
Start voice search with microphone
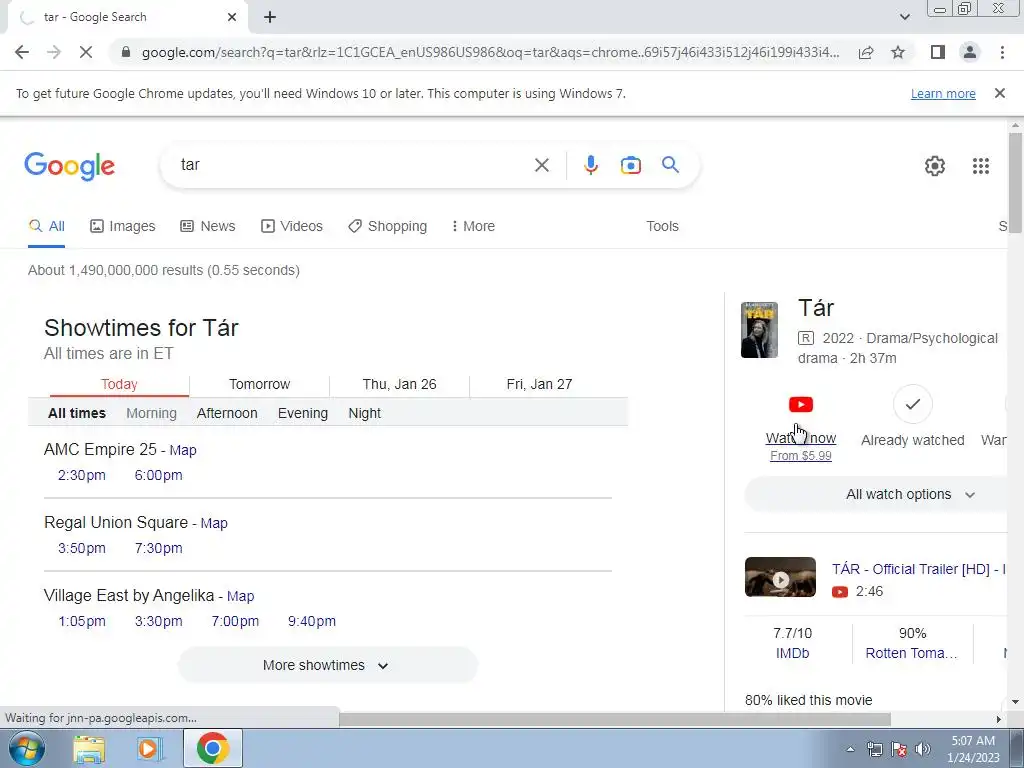coord(590,165)
